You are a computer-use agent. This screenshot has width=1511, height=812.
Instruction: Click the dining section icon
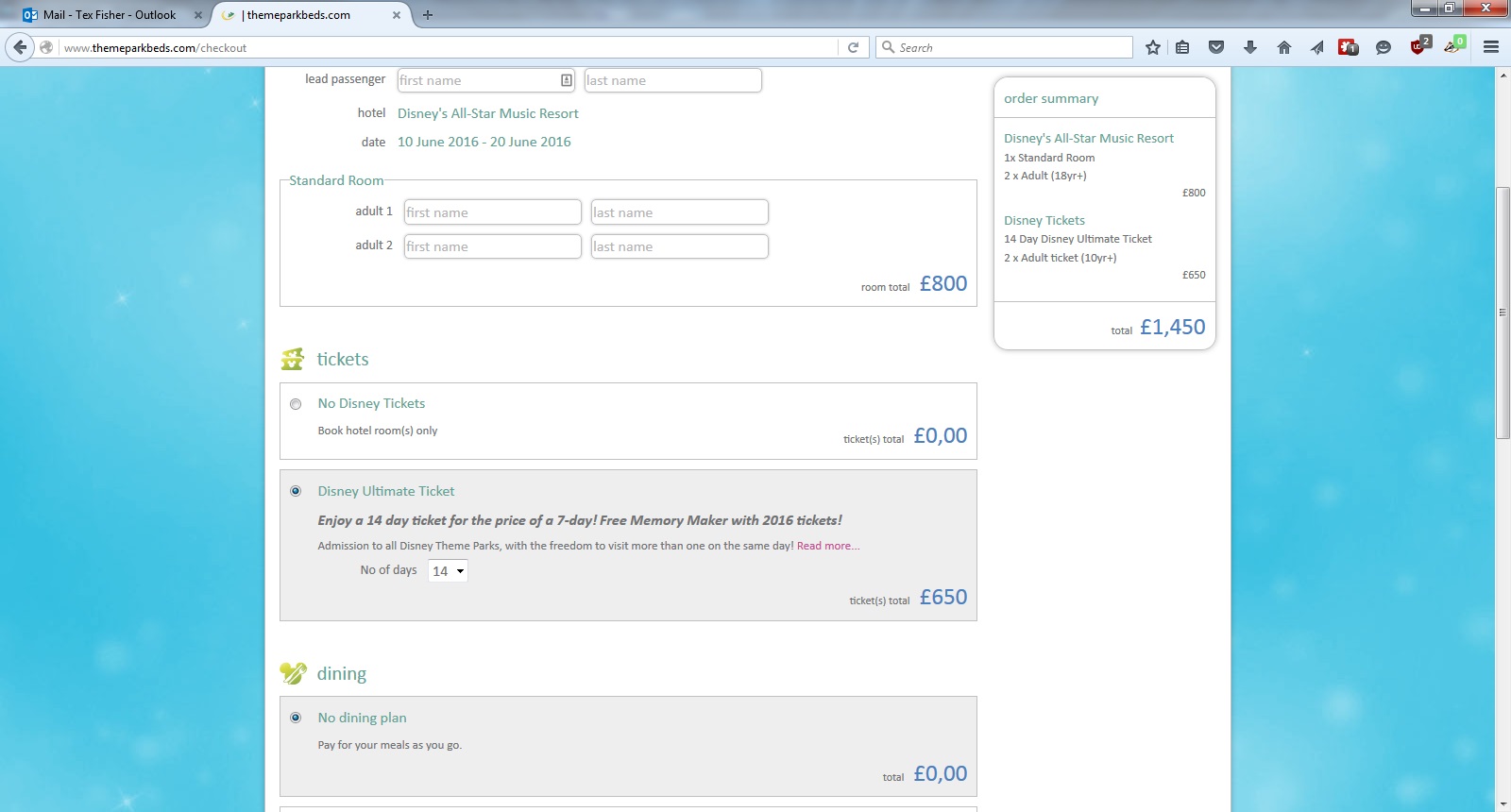coord(293,673)
